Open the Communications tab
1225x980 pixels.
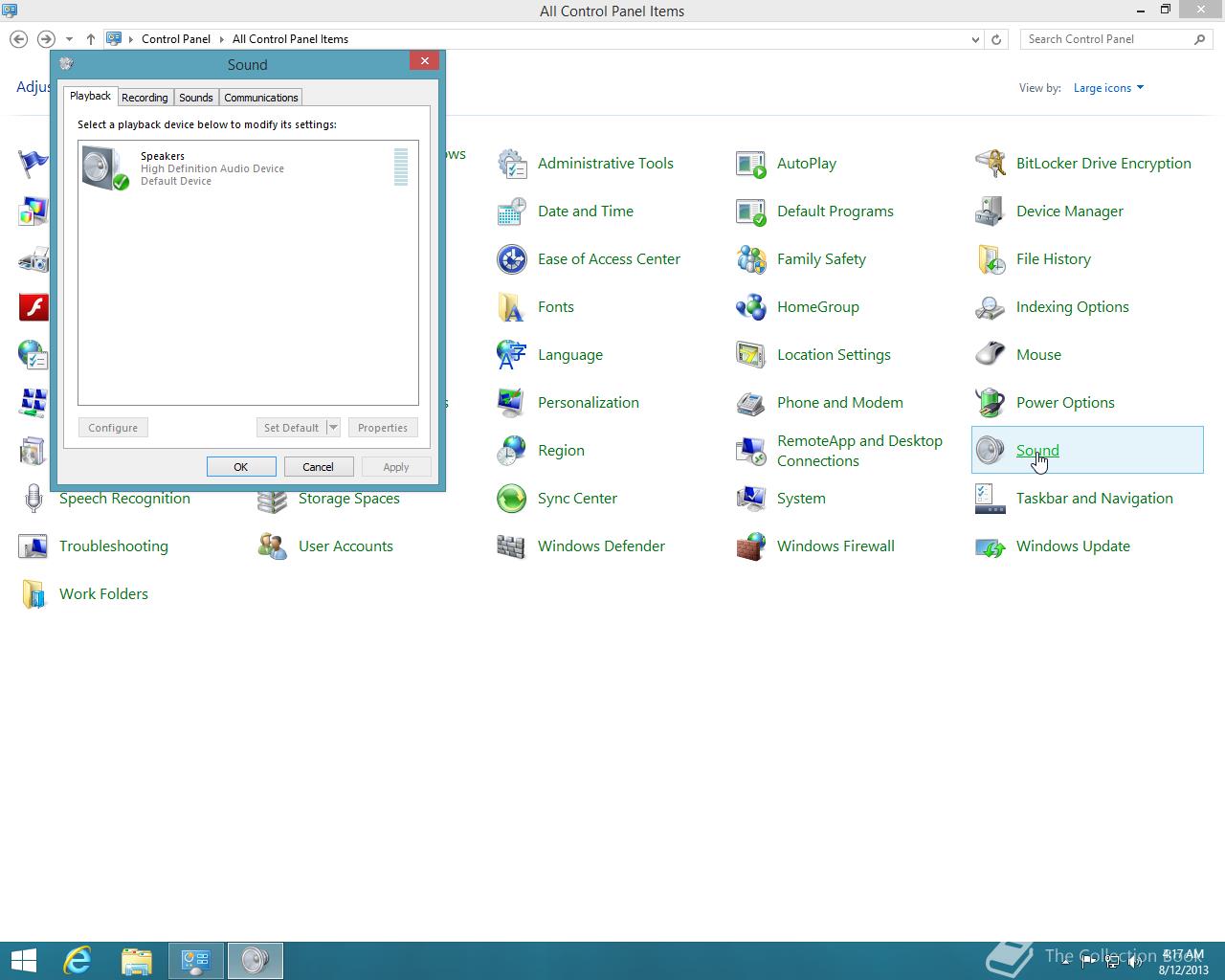click(x=261, y=98)
